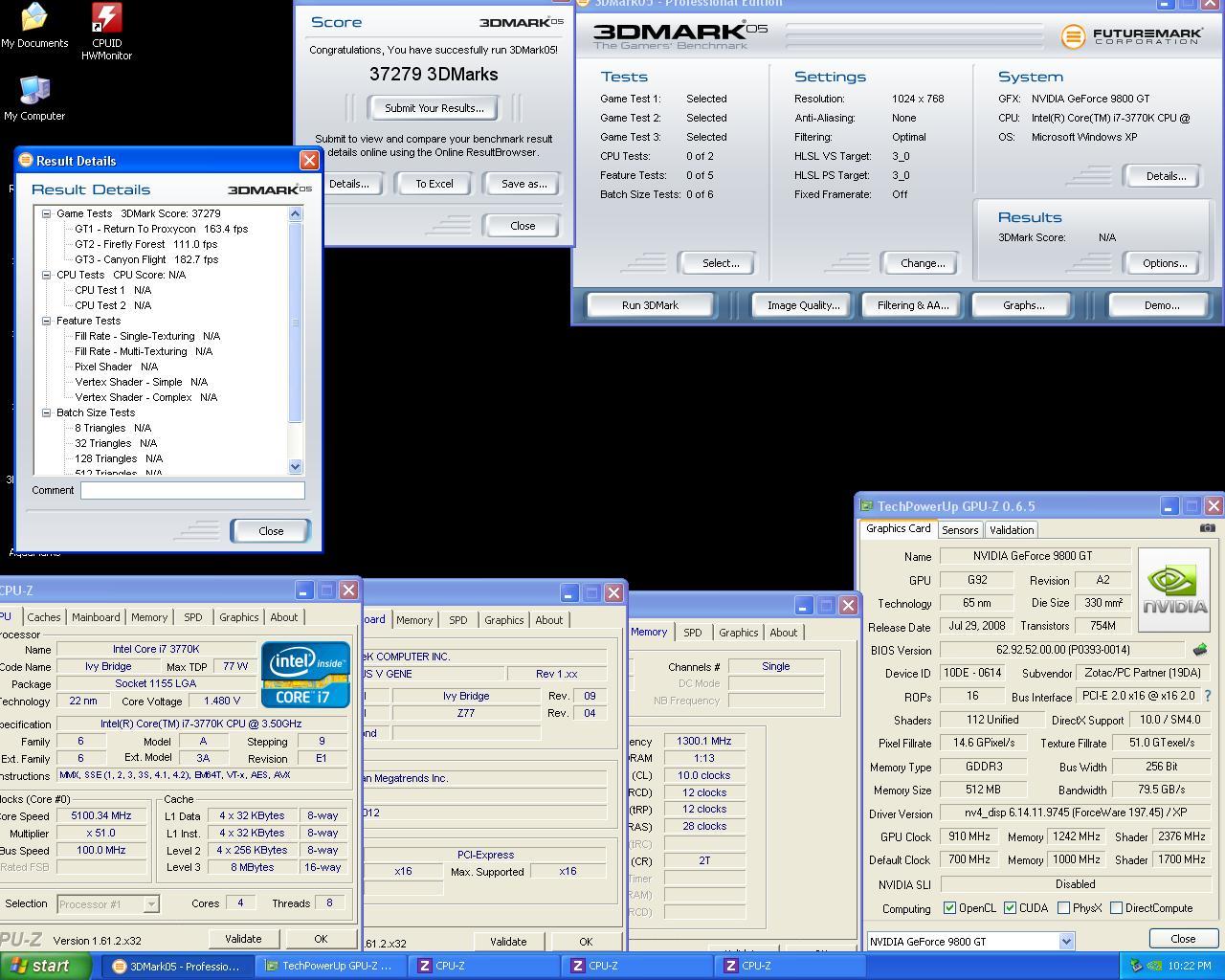
Task: Click Submit Your Results button
Action: [434, 107]
